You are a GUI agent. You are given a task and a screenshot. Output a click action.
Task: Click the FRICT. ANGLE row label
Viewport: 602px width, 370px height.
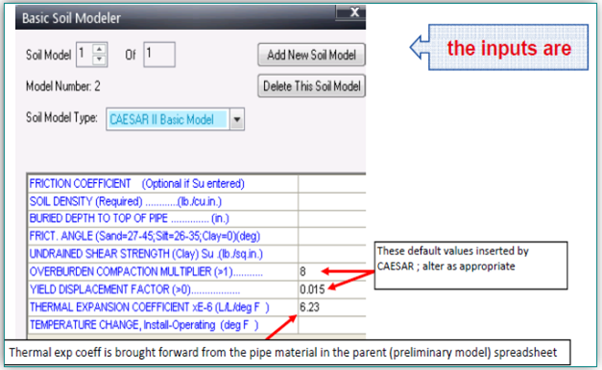coord(145,236)
